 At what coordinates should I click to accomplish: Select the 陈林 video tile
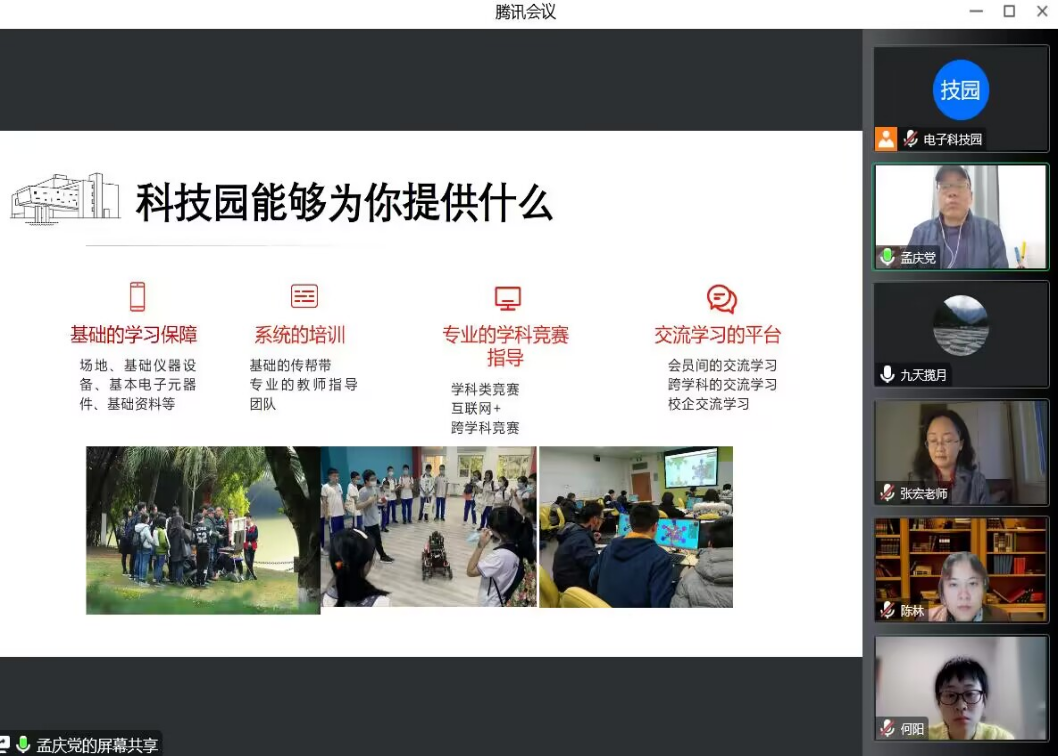(960, 569)
